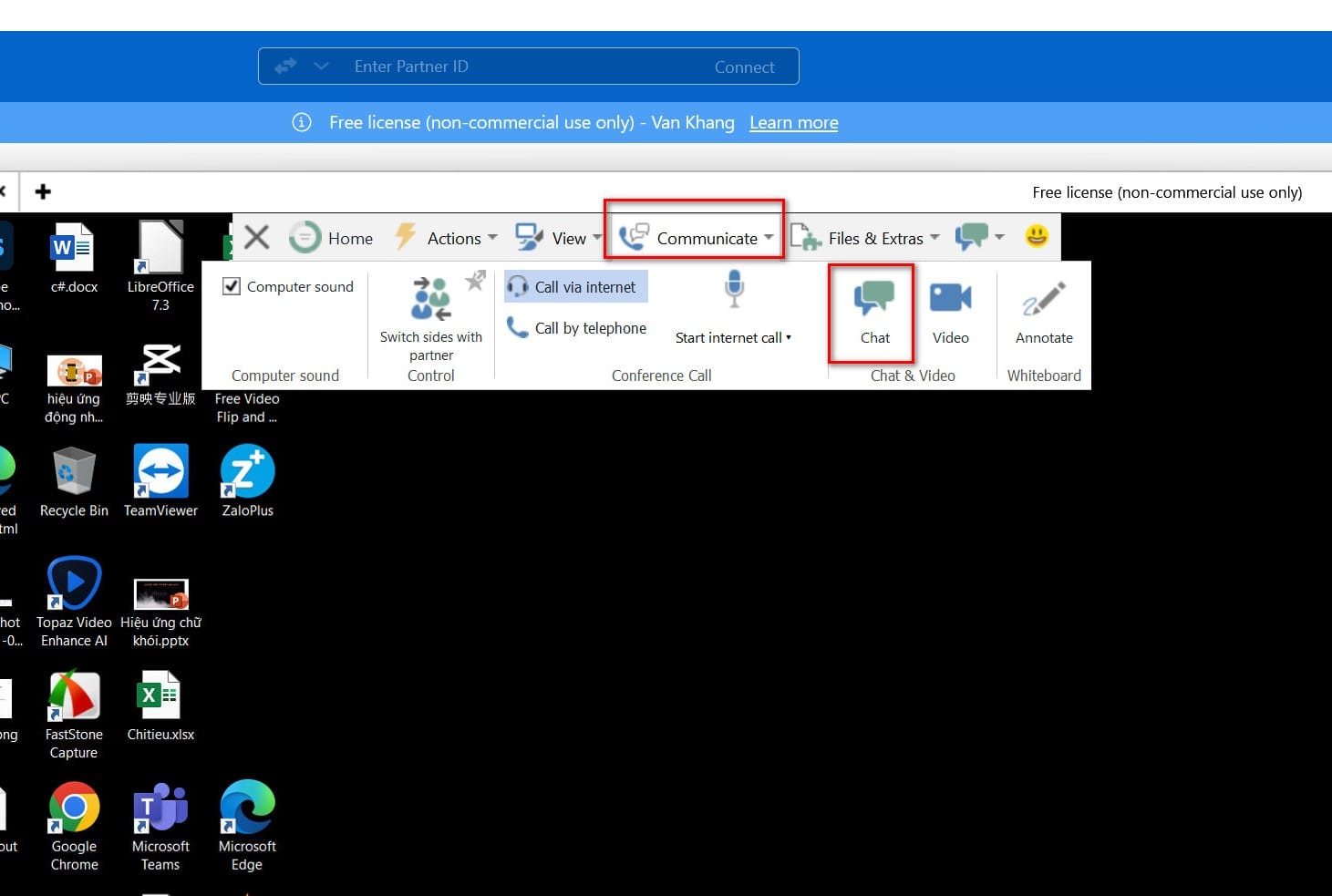
Task: Toggle the Computer sound checkbox
Action: (x=232, y=286)
